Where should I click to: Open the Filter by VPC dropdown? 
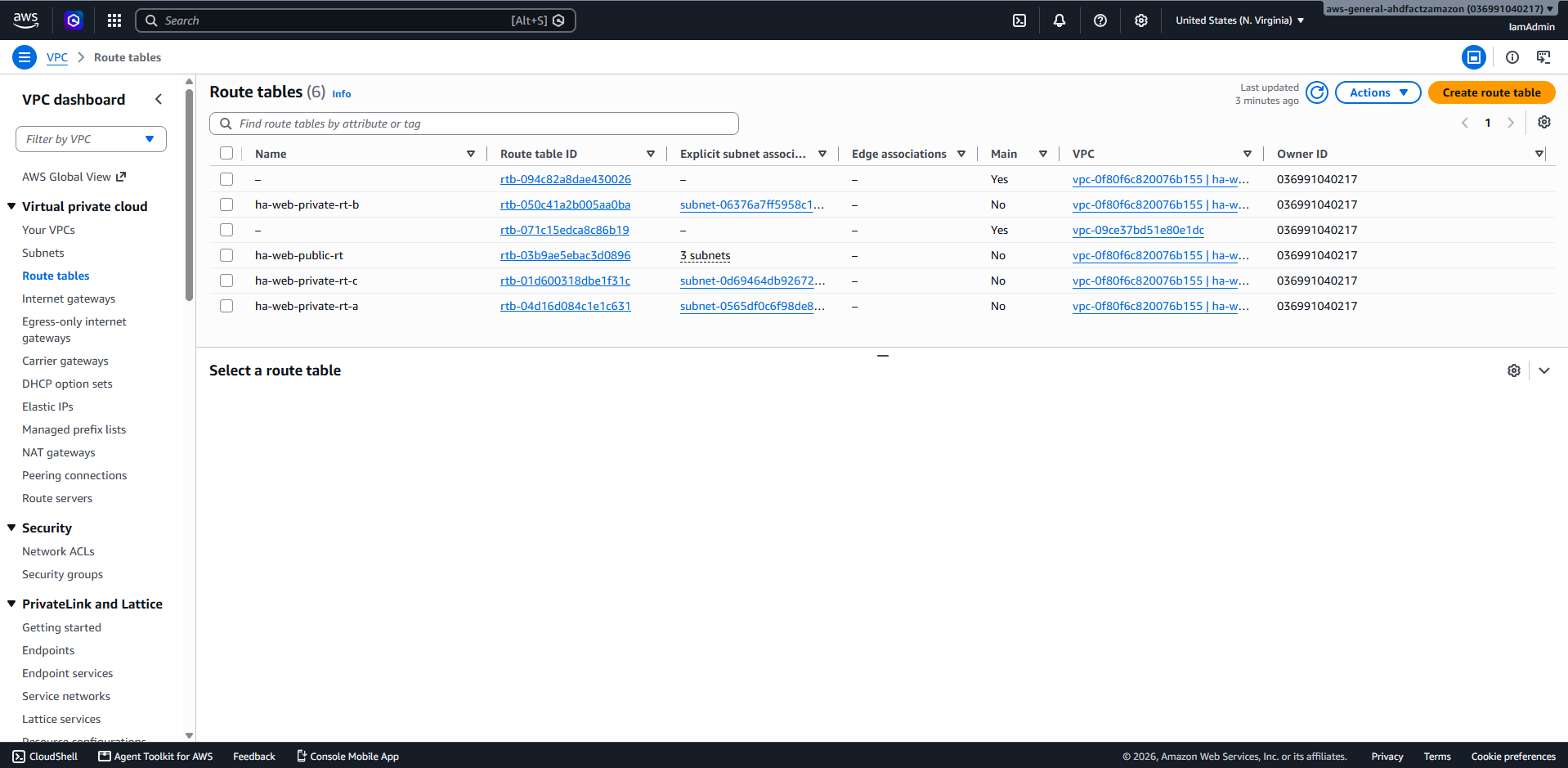(91, 139)
